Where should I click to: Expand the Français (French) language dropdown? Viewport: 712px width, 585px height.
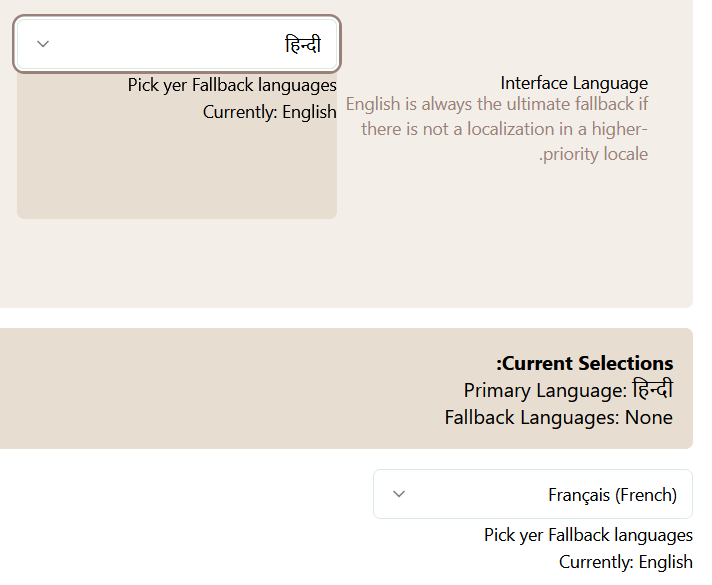[532, 494]
